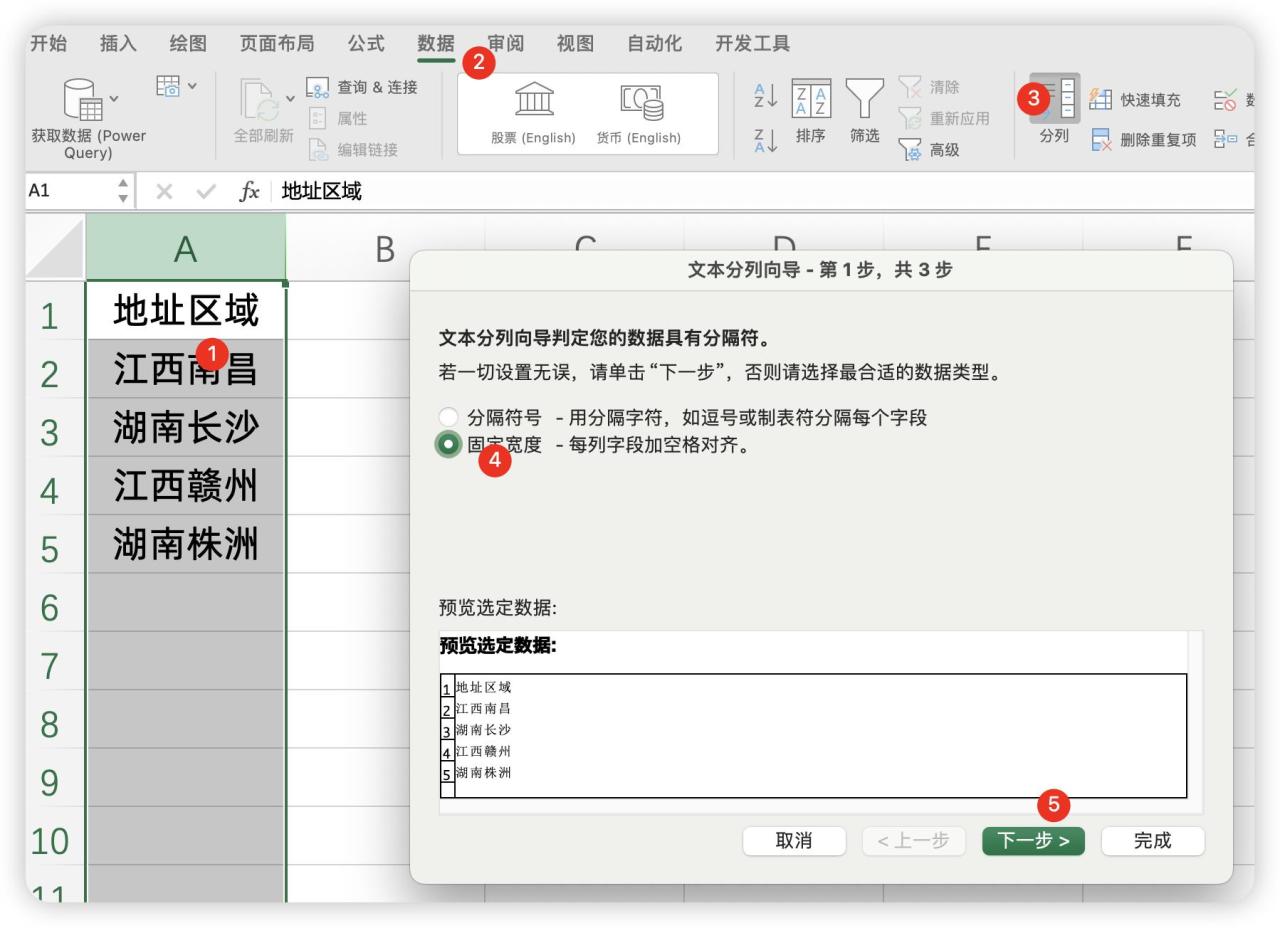This screenshot has height=928, width=1280.
Task: Open 高级 advanced filter
Action: click(927, 151)
